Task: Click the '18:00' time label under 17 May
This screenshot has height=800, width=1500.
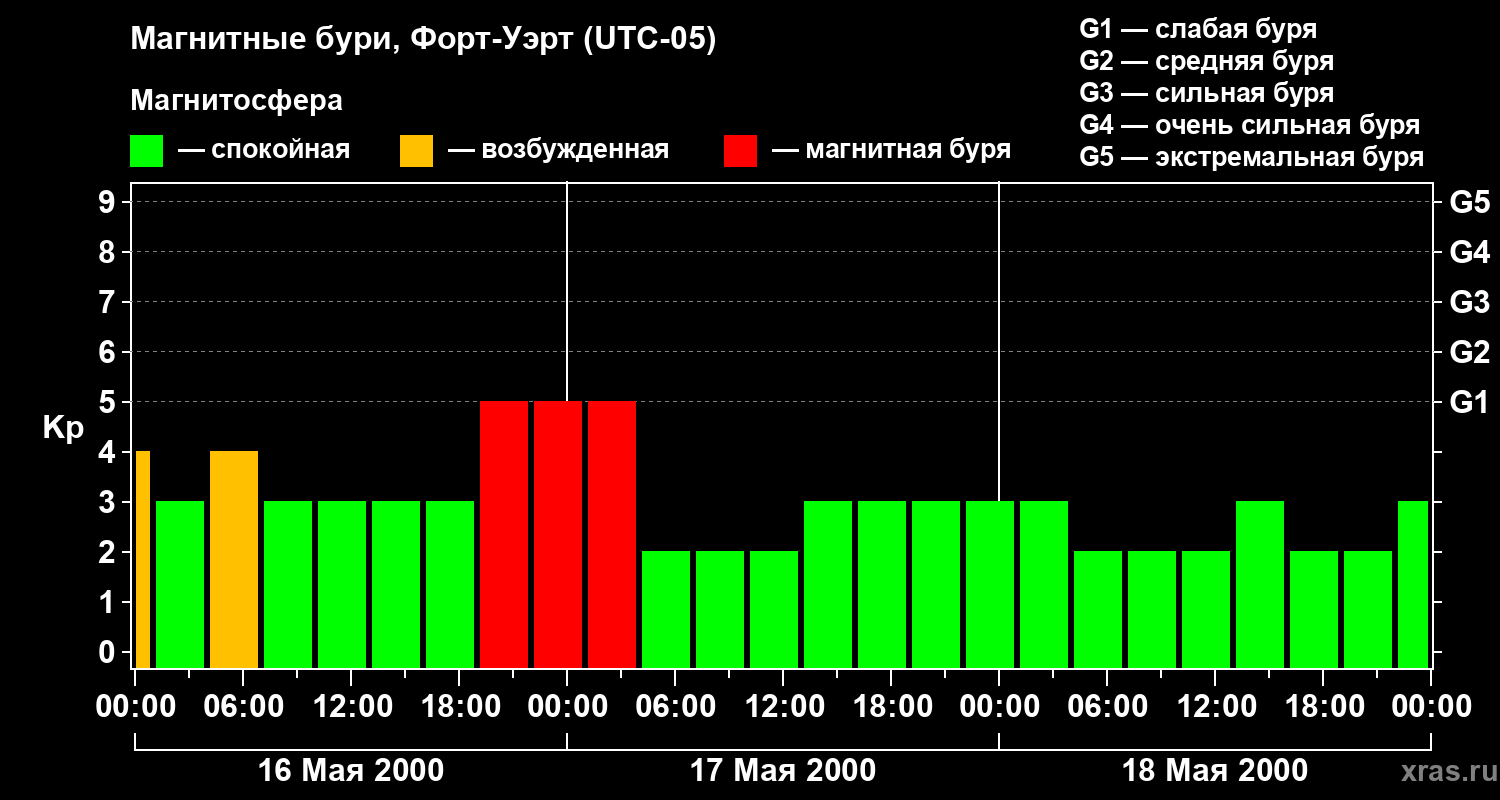Action: pos(891,706)
